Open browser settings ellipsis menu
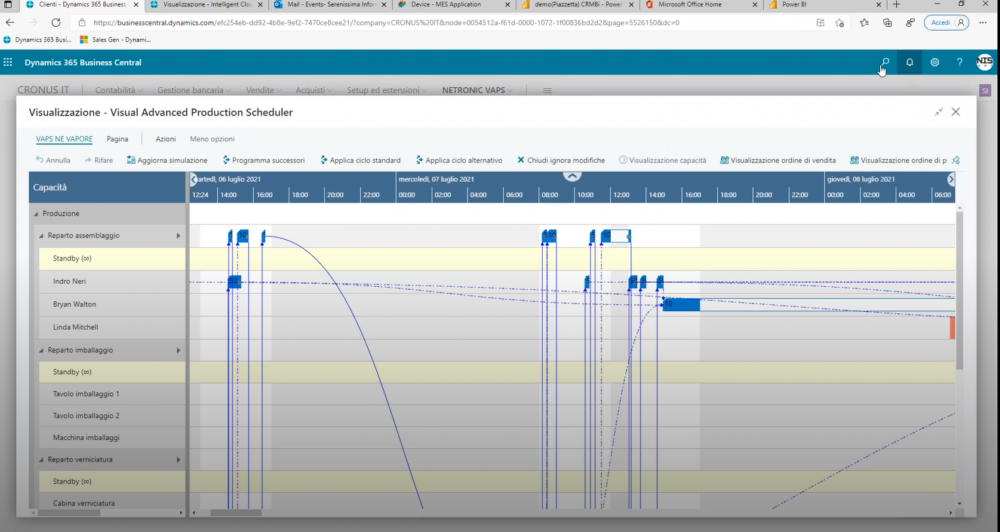1000x532 pixels. coord(983,22)
